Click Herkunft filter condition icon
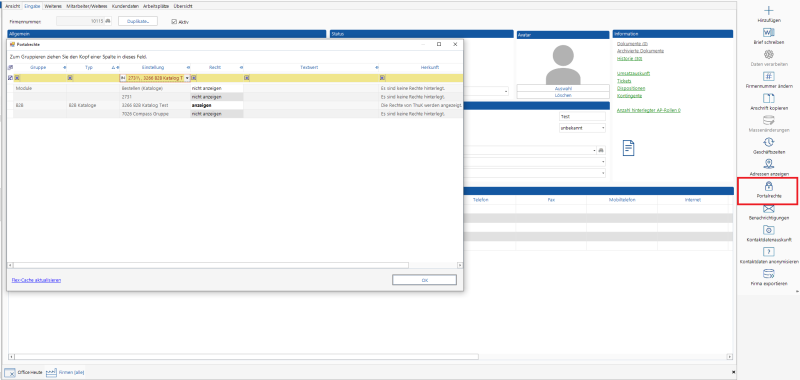The image size is (800, 380). coord(382,78)
